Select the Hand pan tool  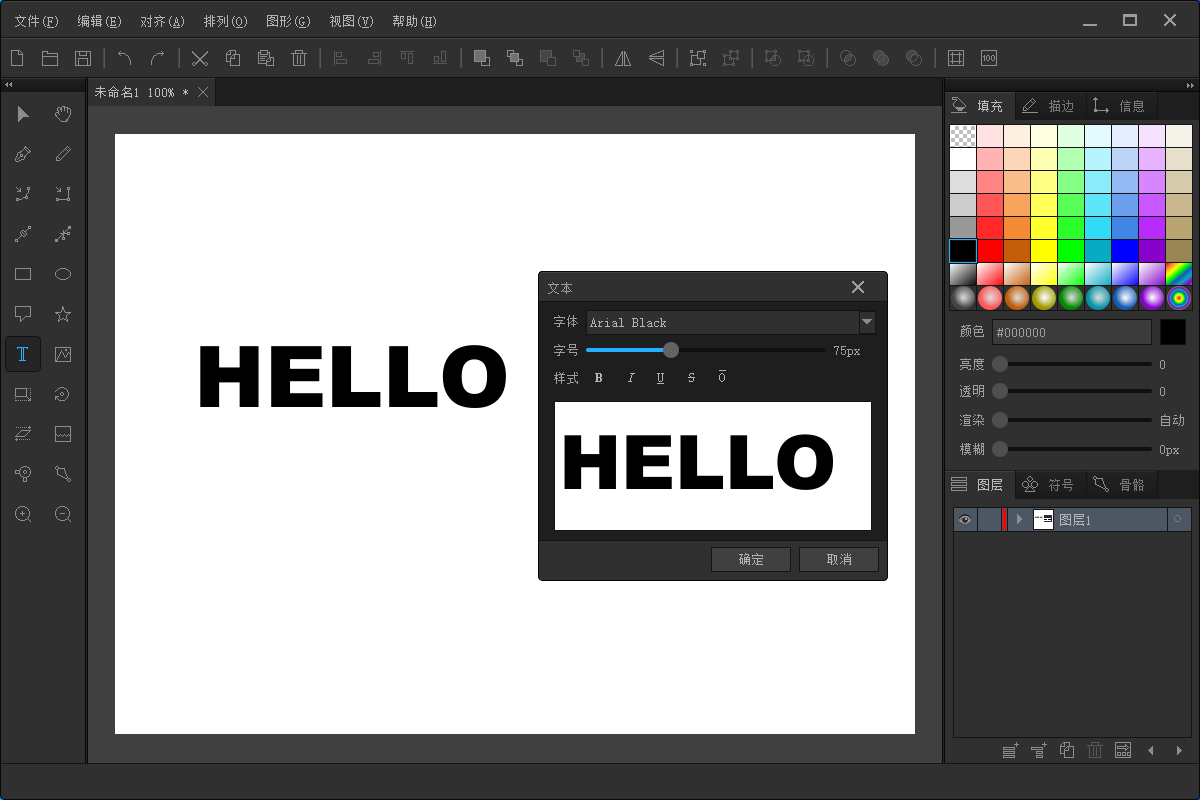pyautogui.click(x=63, y=114)
